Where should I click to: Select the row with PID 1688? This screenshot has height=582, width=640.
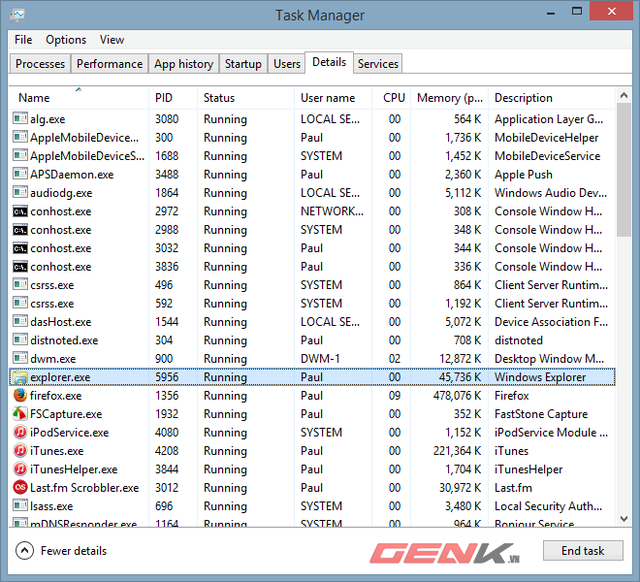pos(312,155)
